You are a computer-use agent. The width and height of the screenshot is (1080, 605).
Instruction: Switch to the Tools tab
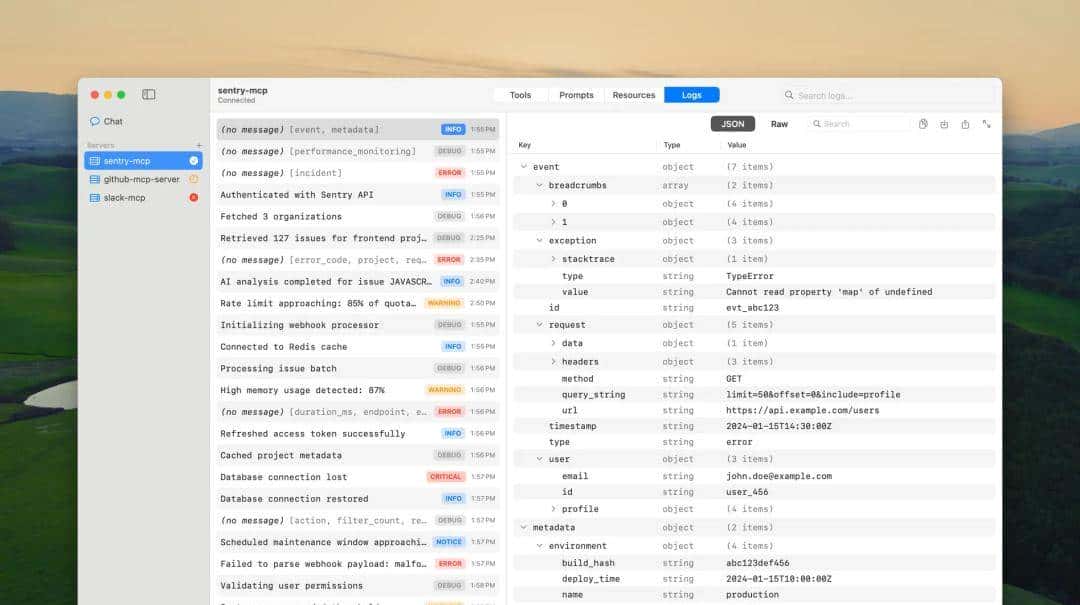click(x=520, y=95)
